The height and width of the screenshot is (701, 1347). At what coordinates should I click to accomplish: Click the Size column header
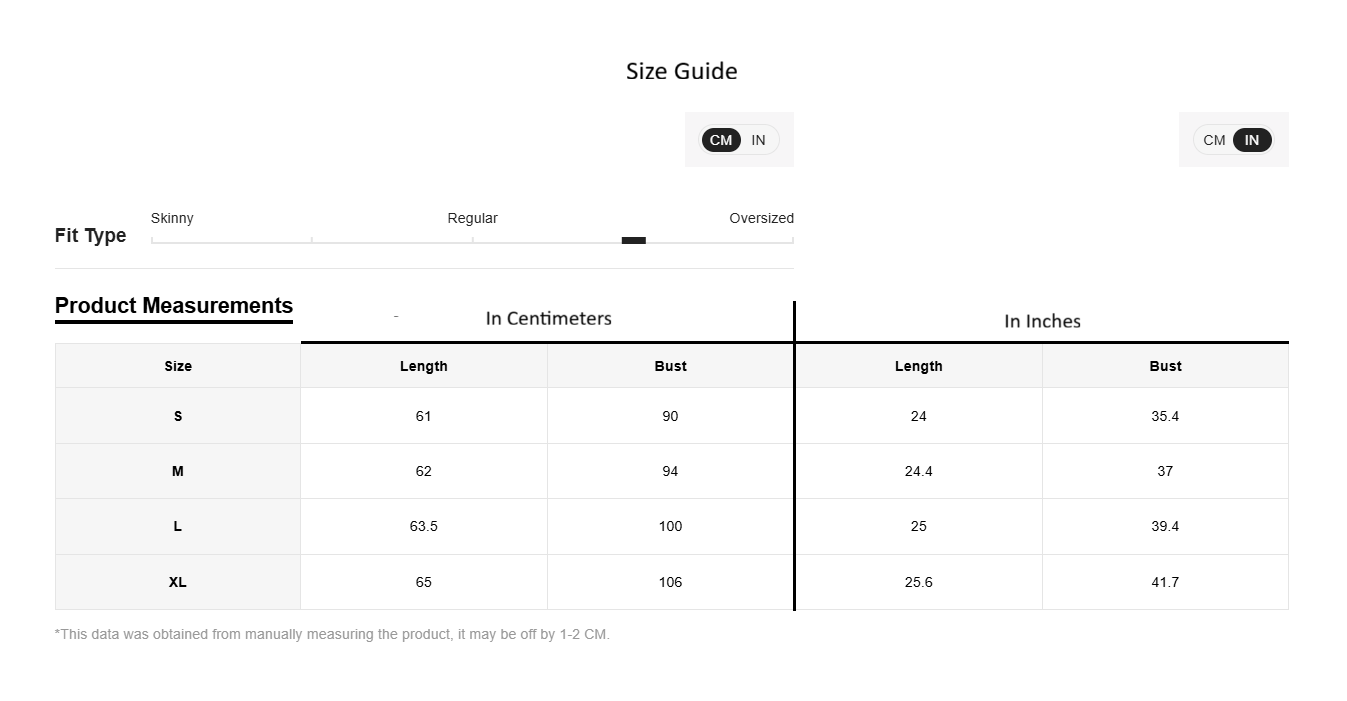[178, 366]
